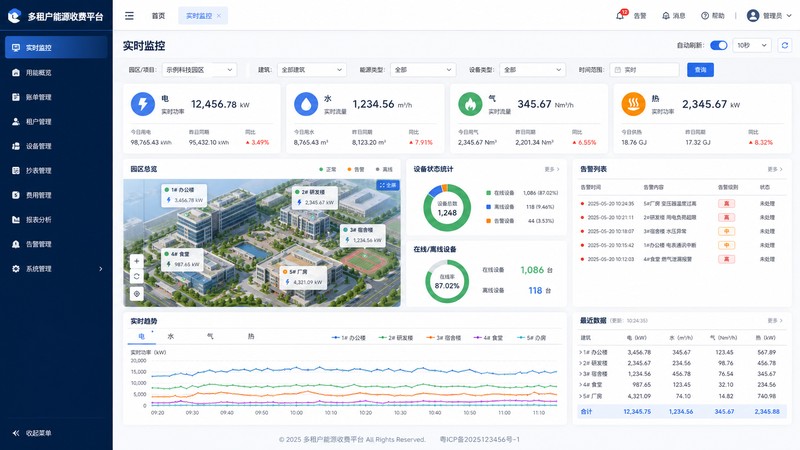Click the 时间范围 input field
Image resolution: width=800 pixels, height=450 pixels.
pyautogui.click(x=644, y=70)
